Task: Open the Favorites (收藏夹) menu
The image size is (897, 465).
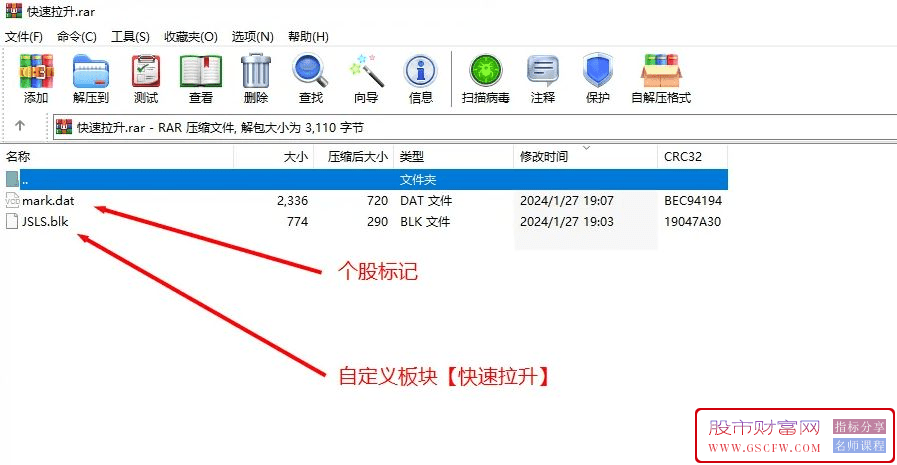Action: (190, 37)
